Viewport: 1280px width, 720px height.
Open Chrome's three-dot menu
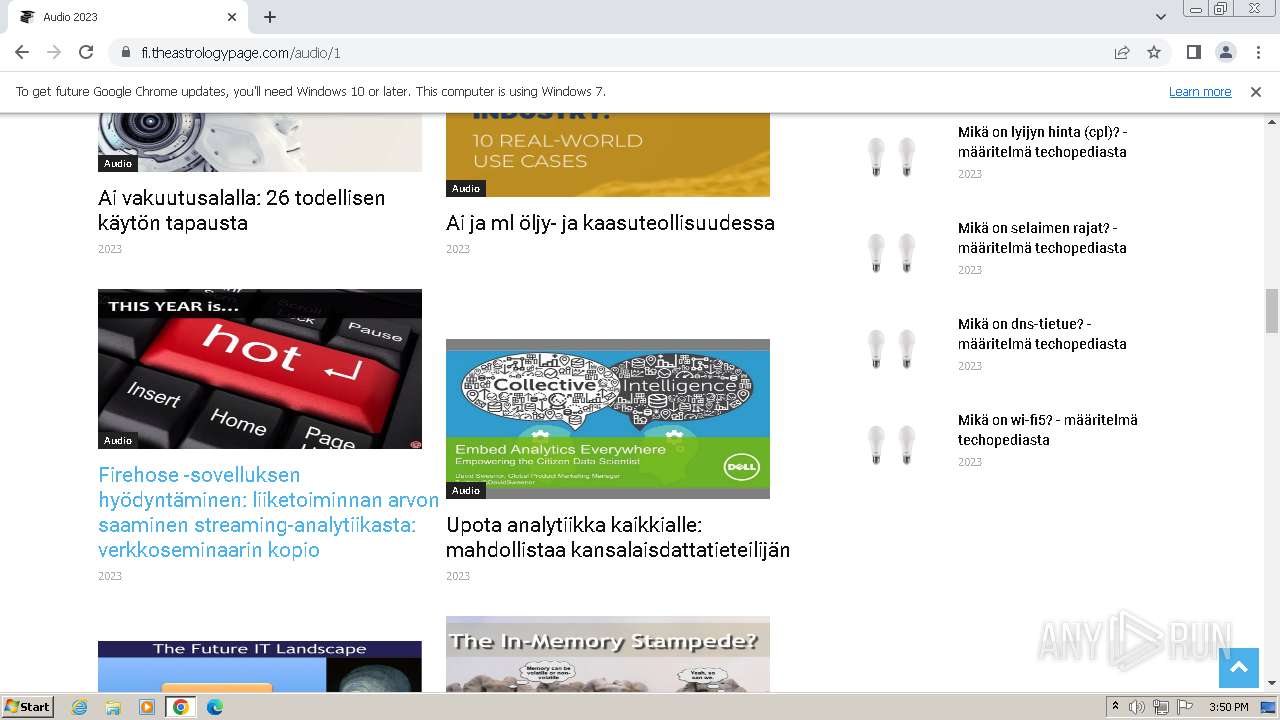pos(1257,52)
